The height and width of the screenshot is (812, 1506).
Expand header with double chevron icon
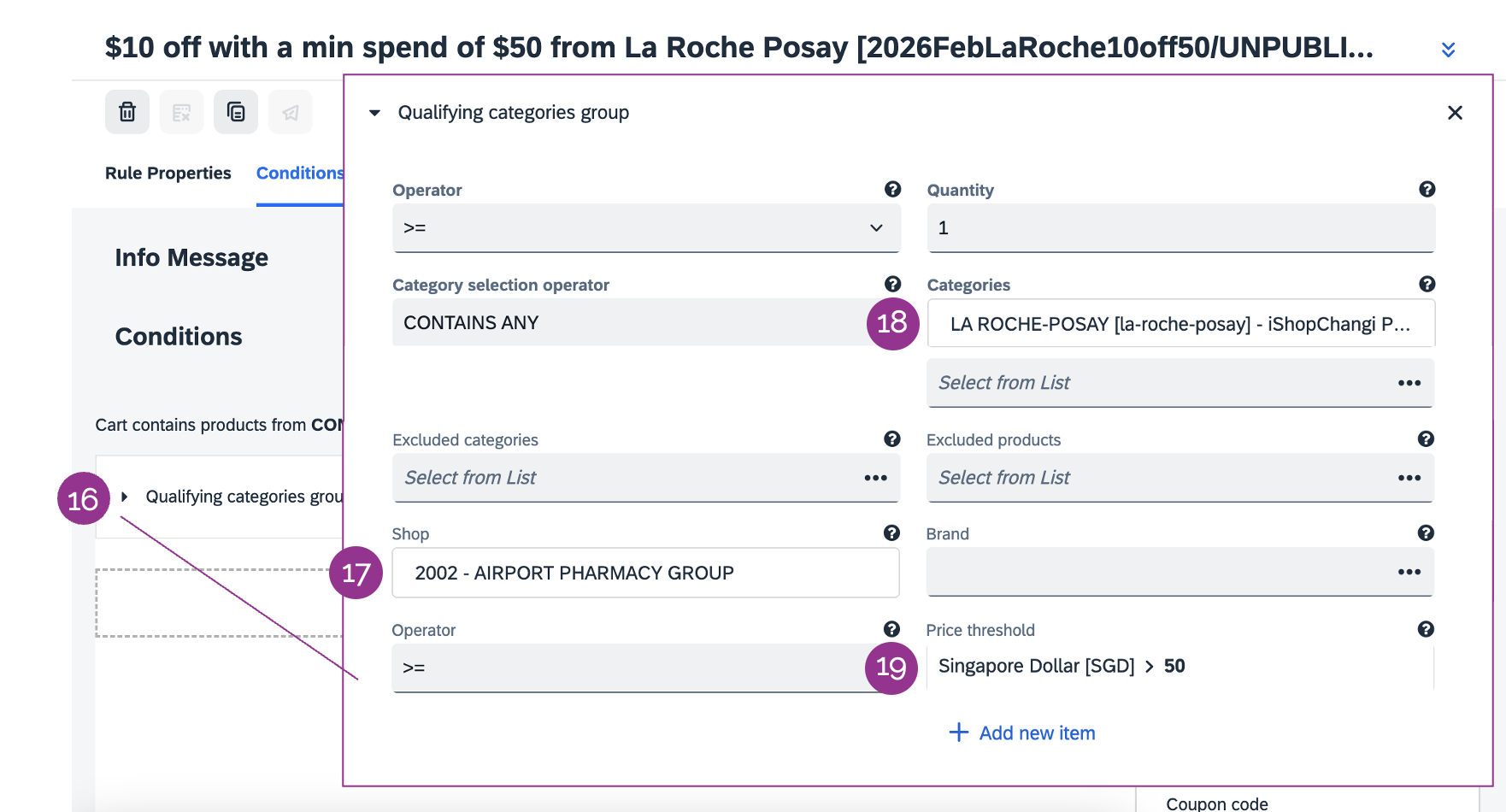pos(1448,50)
